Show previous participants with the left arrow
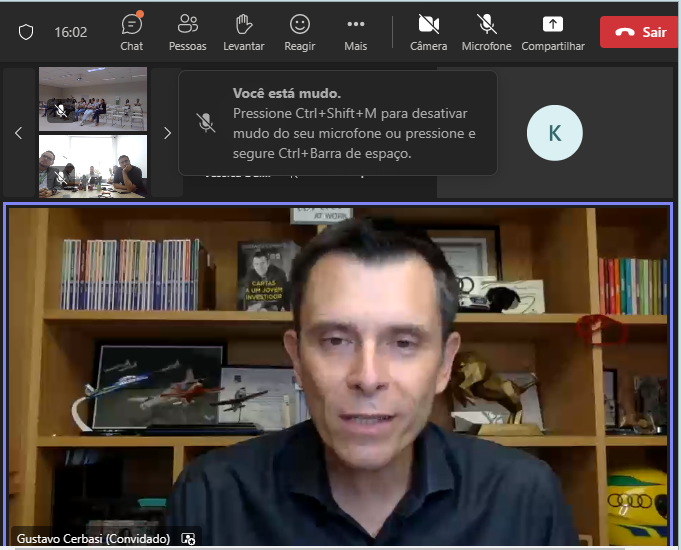 coord(19,133)
